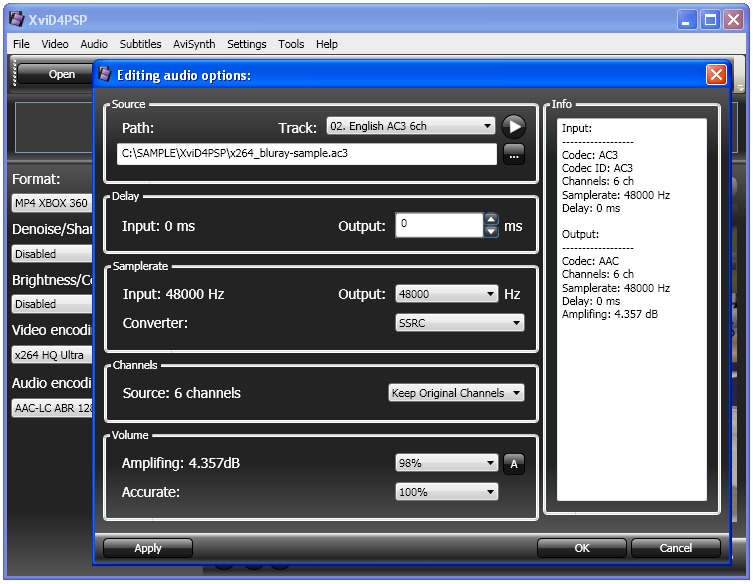753x584 pixels.
Task: Open the Settings menu
Action: pyautogui.click(x=246, y=44)
